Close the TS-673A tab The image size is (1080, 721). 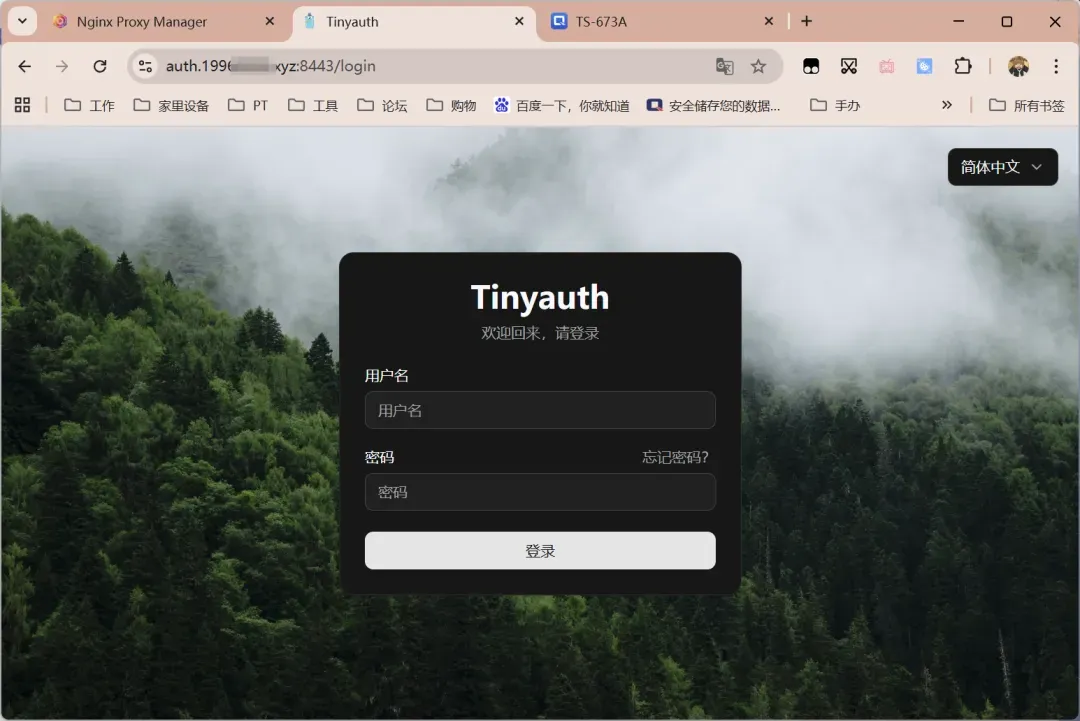pos(769,21)
